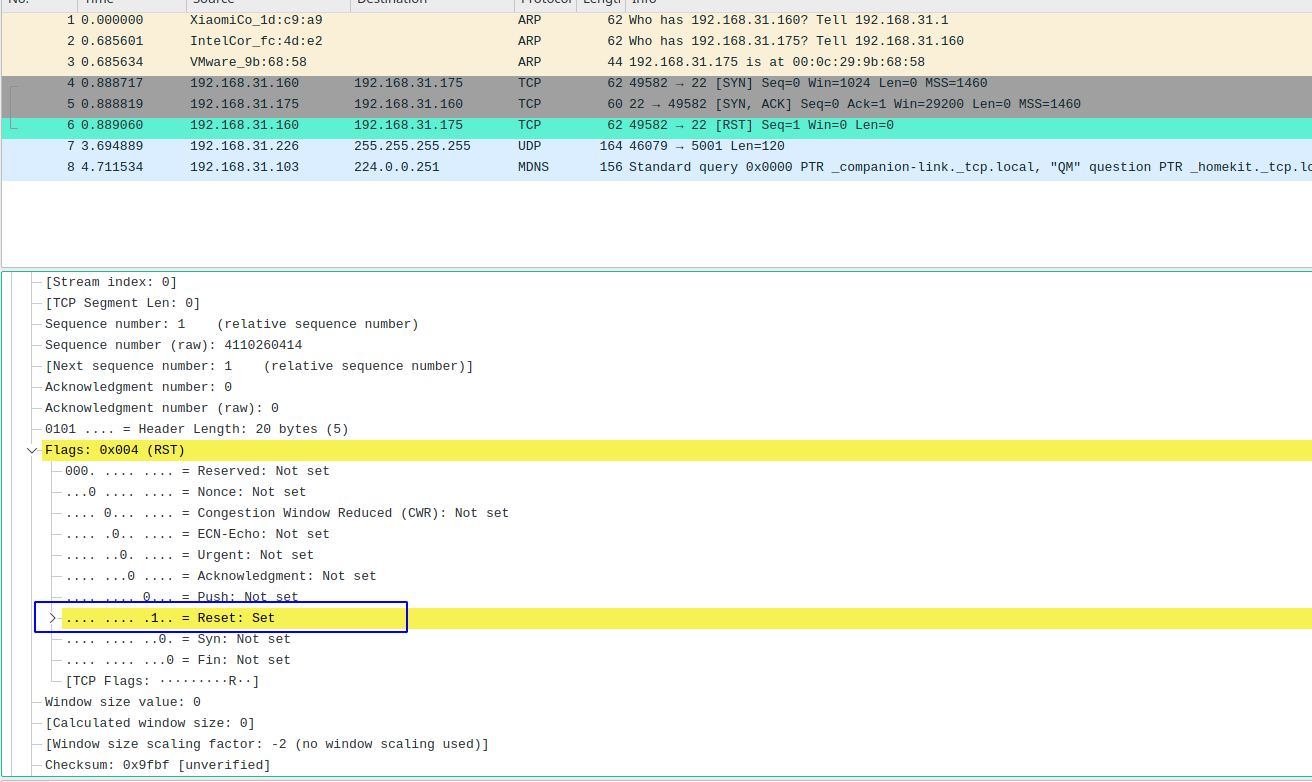The image size is (1312, 782).
Task: Select 'Acknowledgment number (raw): 0' field
Action: (162, 408)
